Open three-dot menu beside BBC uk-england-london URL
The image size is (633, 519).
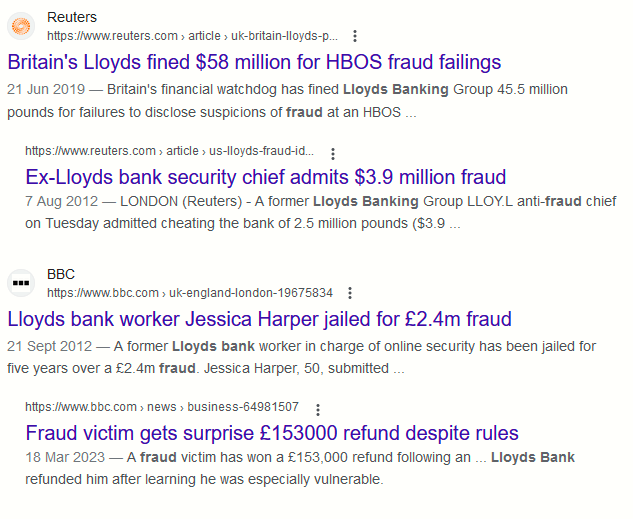point(350,293)
